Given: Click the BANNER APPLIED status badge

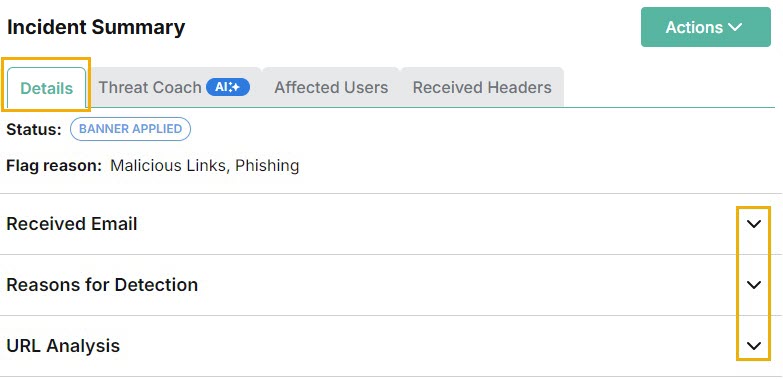Looking at the screenshot, I should (130, 129).
